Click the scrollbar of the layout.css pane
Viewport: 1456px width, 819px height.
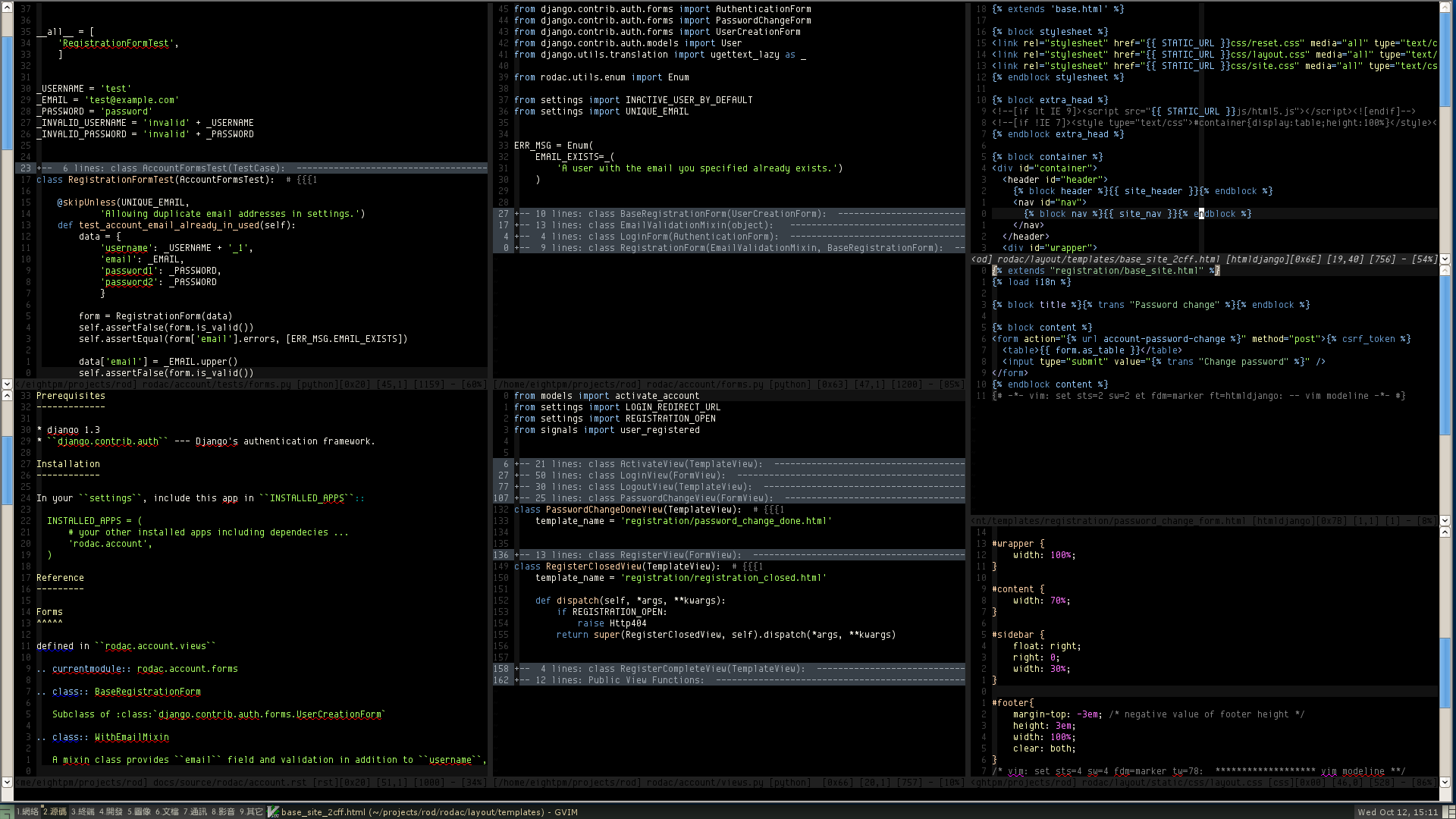(1445, 657)
